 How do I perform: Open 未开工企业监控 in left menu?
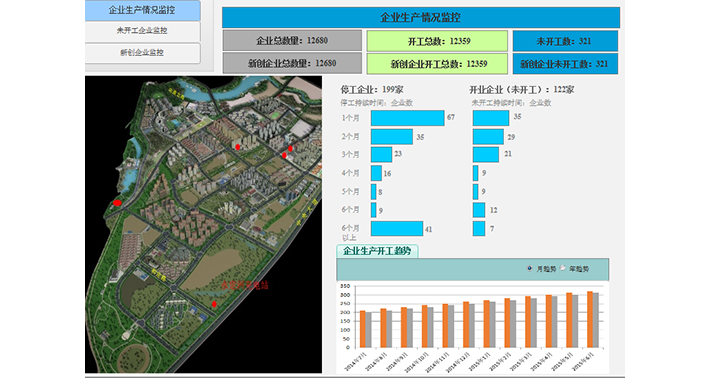click(x=142, y=31)
